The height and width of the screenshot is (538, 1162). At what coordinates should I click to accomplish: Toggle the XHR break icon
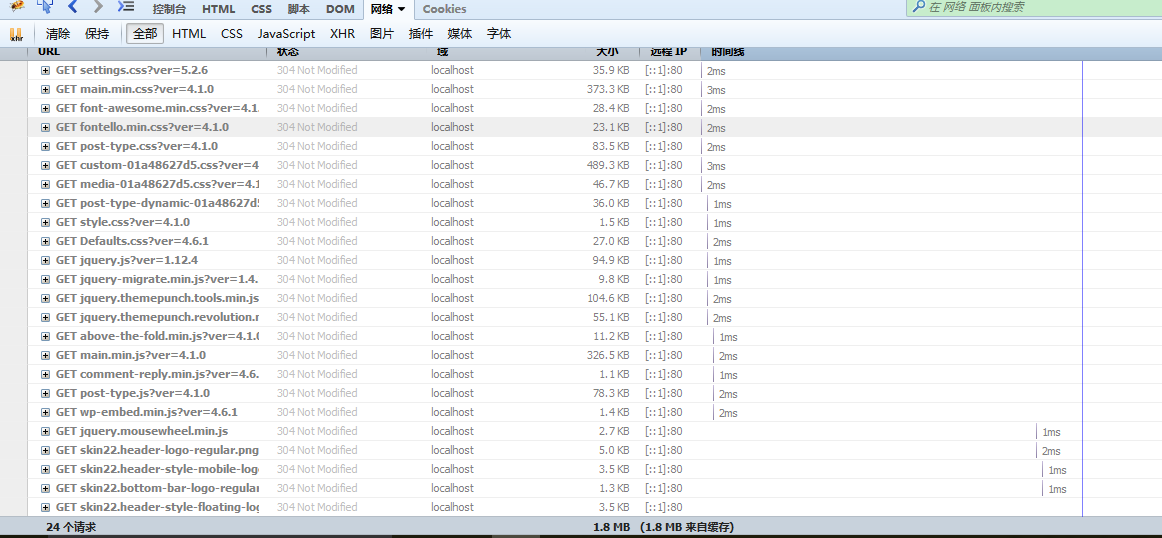[x=16, y=34]
